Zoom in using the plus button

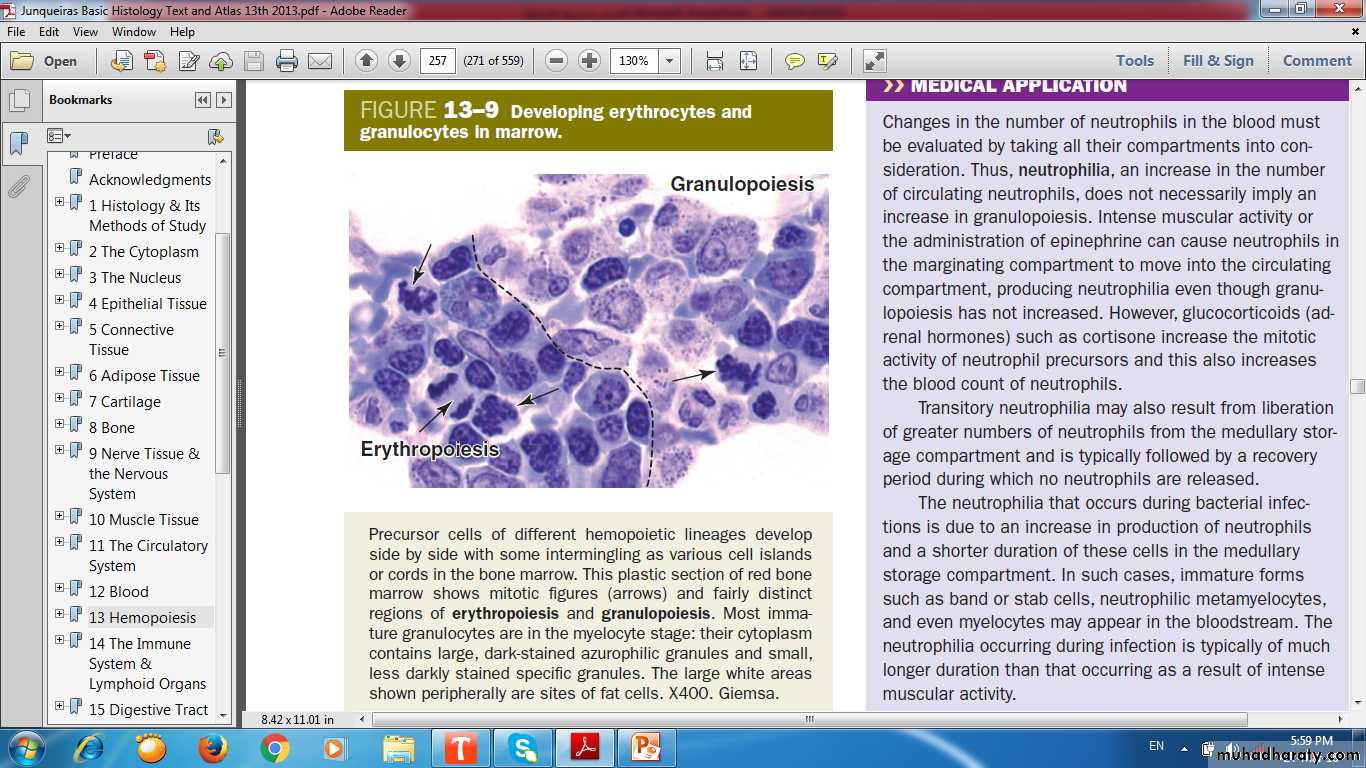coord(590,61)
